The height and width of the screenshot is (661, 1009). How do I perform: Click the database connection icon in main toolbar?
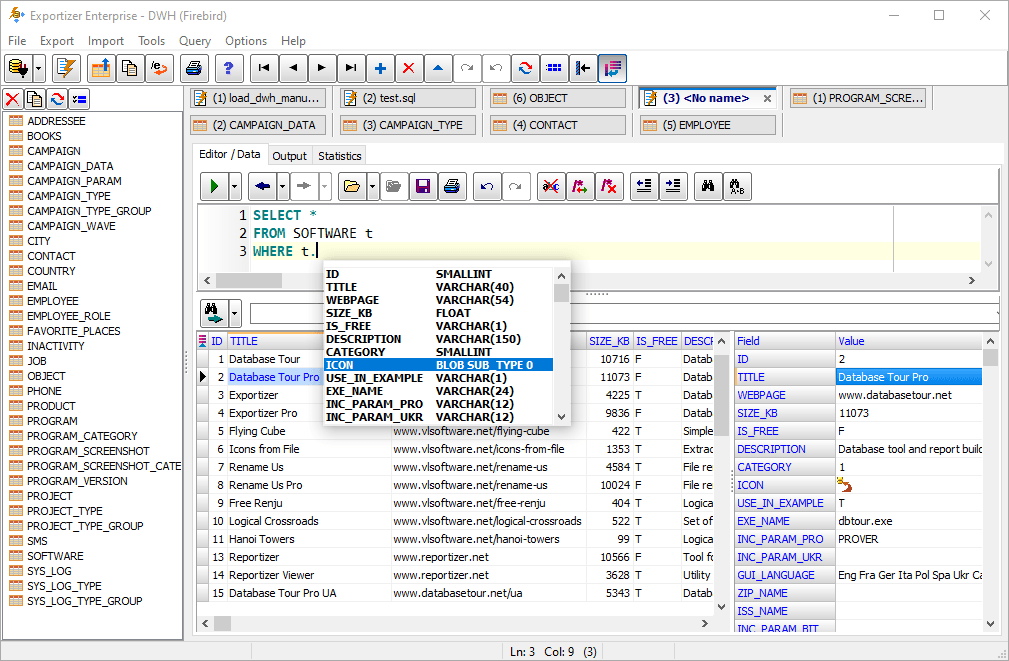coord(19,68)
